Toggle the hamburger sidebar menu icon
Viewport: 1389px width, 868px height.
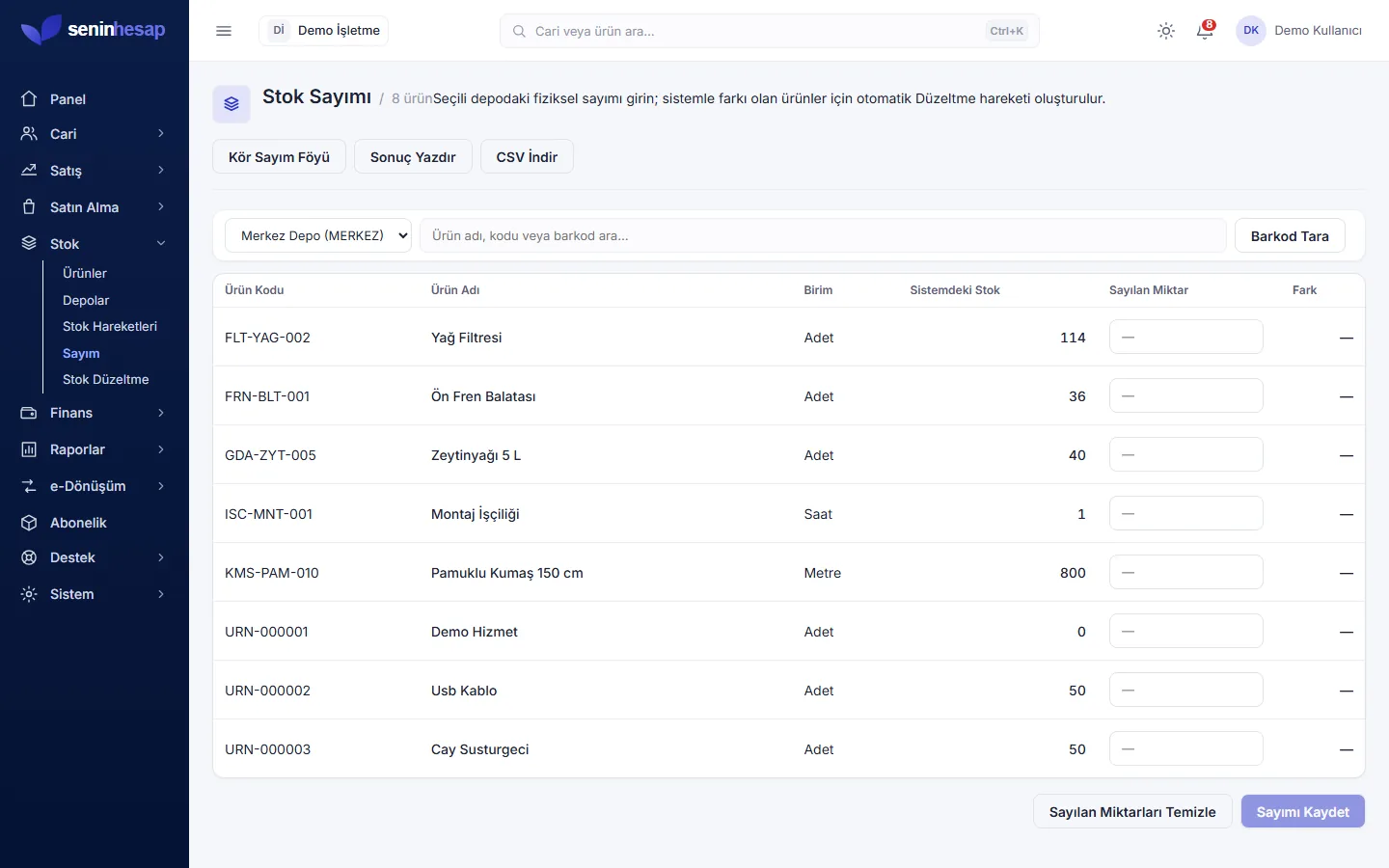point(224,31)
